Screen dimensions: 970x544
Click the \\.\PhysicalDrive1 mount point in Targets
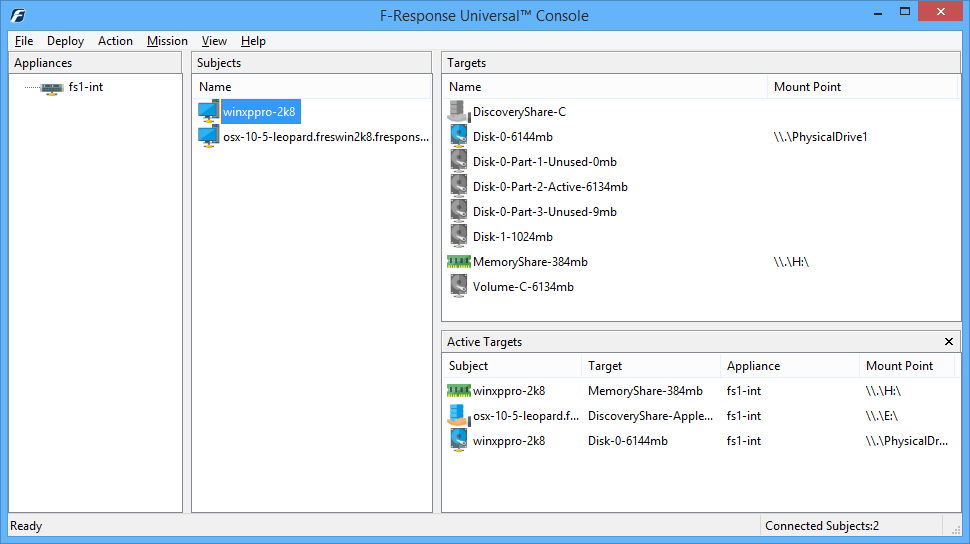click(820, 137)
